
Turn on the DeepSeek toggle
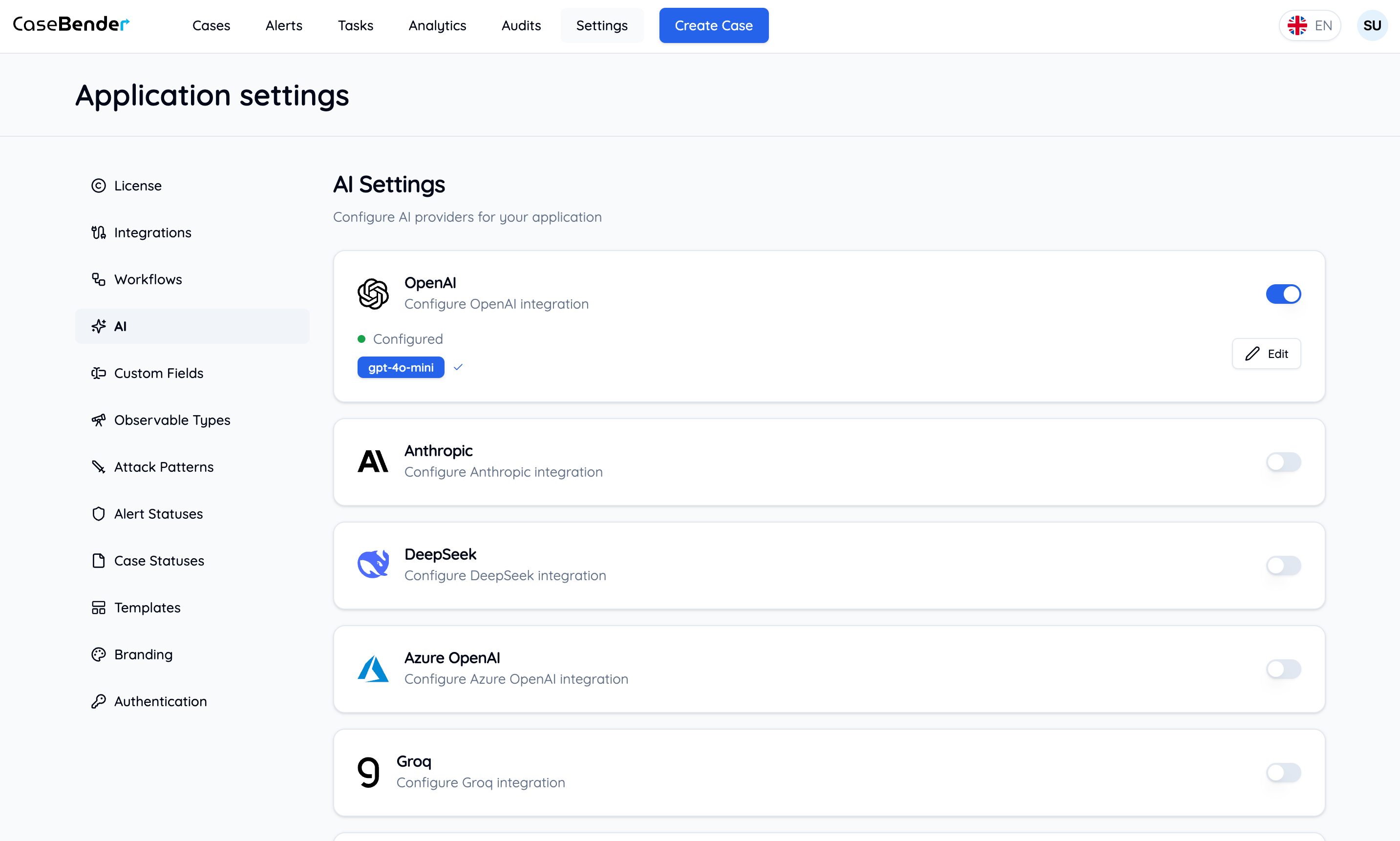click(x=1283, y=565)
